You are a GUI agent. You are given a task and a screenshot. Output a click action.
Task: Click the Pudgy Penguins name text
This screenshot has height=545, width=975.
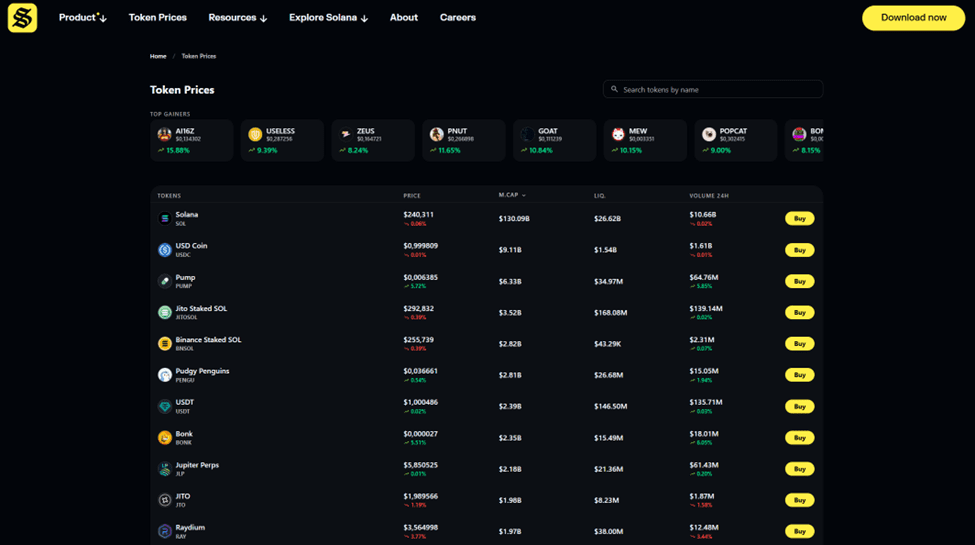tap(202, 371)
